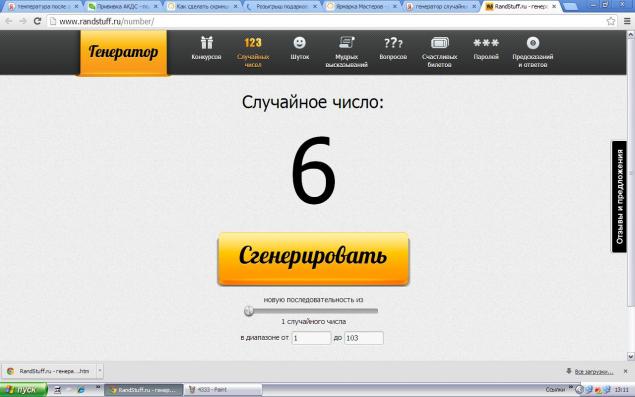635x397 pixels.
Task: Open the Отзывы и предложения side tab
Action: [619, 196]
